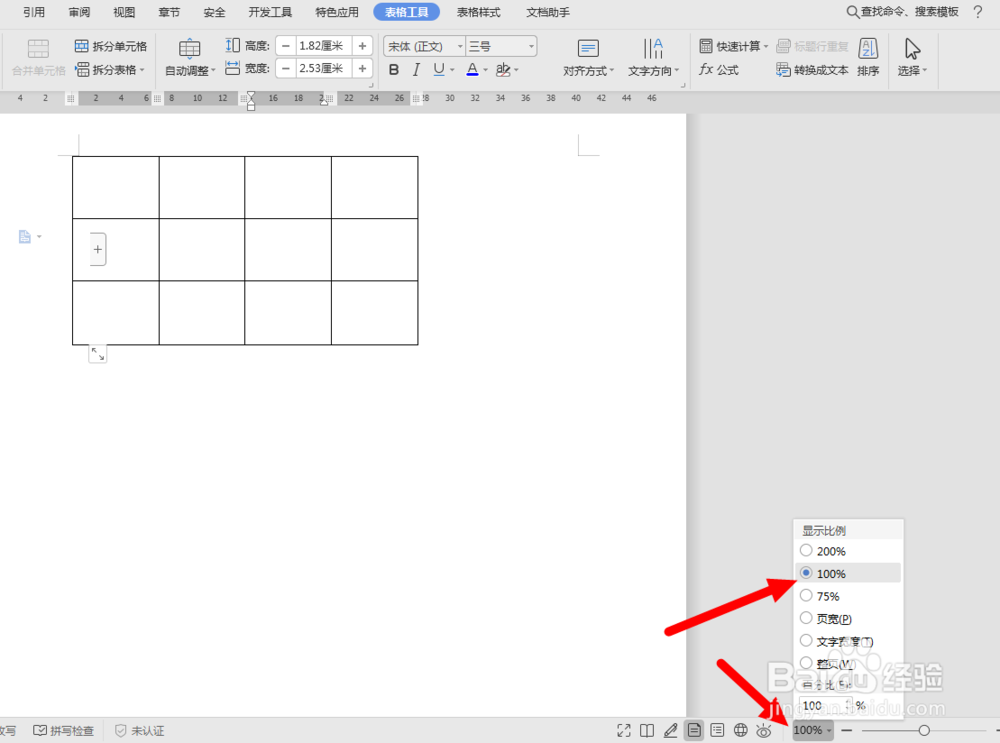Click the select (选择) cursor icon
Viewport: 1000px width, 743px height.
[912, 48]
